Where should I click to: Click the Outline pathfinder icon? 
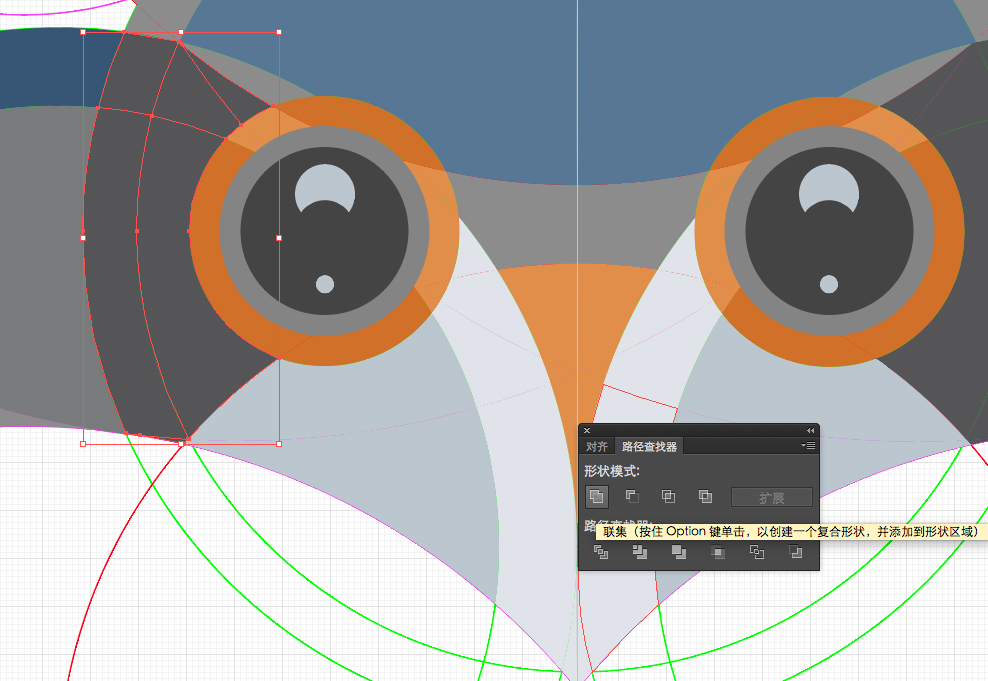pyautogui.click(x=757, y=552)
